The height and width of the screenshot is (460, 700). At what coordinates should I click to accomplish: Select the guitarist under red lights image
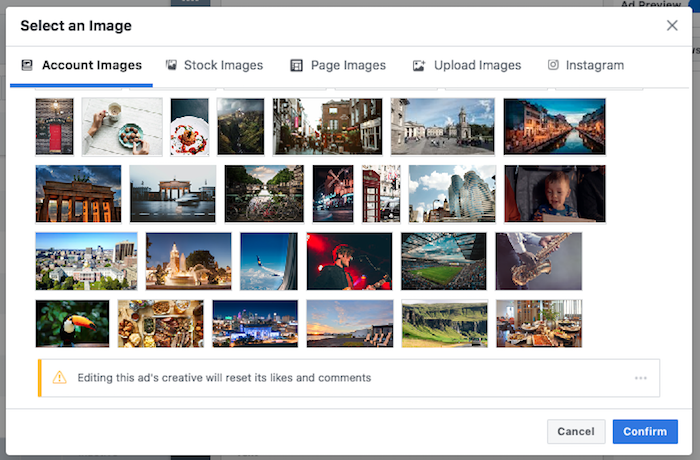click(x=350, y=261)
